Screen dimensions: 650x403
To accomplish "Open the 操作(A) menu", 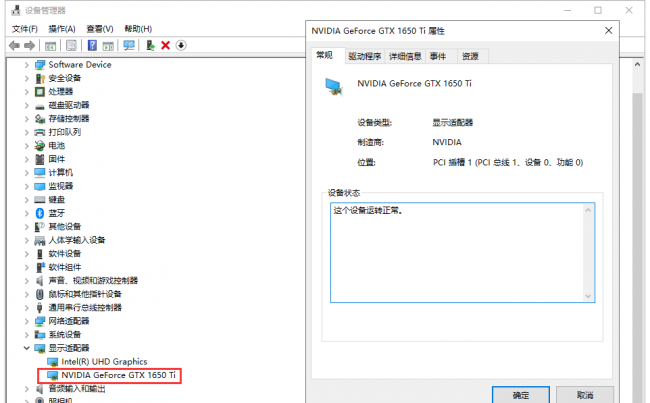I will pos(62,29).
